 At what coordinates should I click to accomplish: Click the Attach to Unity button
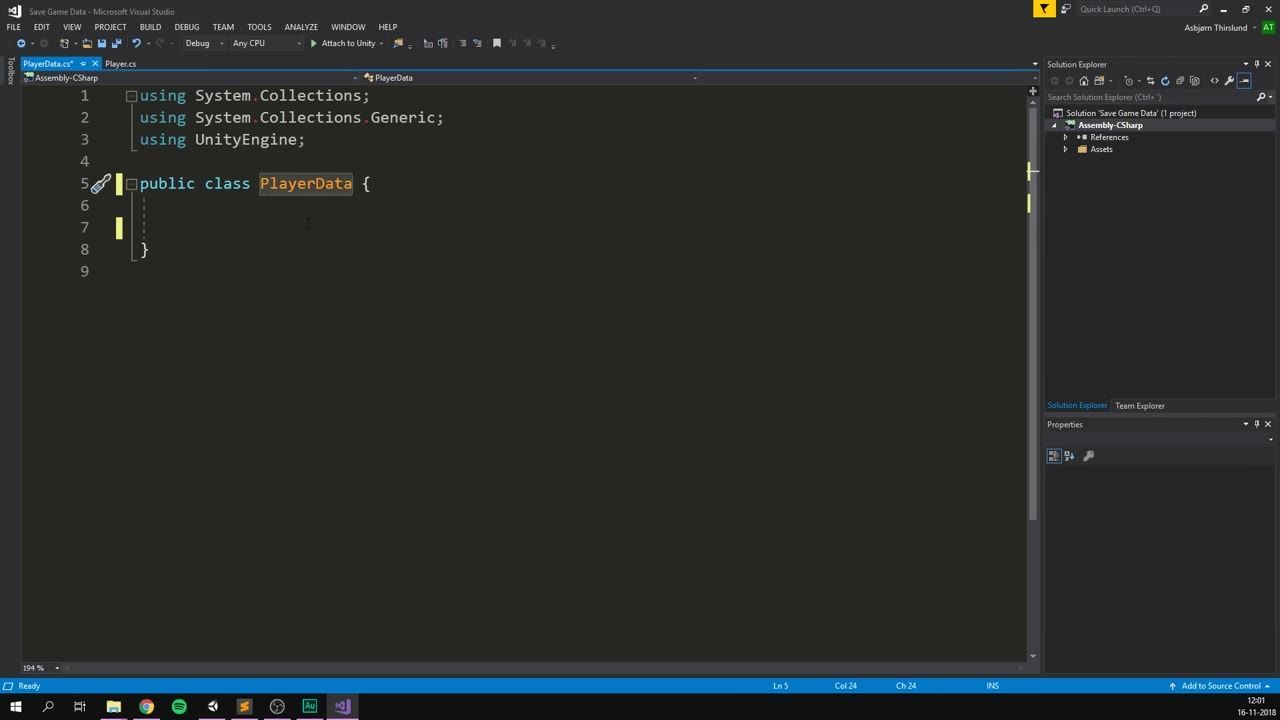(x=343, y=43)
